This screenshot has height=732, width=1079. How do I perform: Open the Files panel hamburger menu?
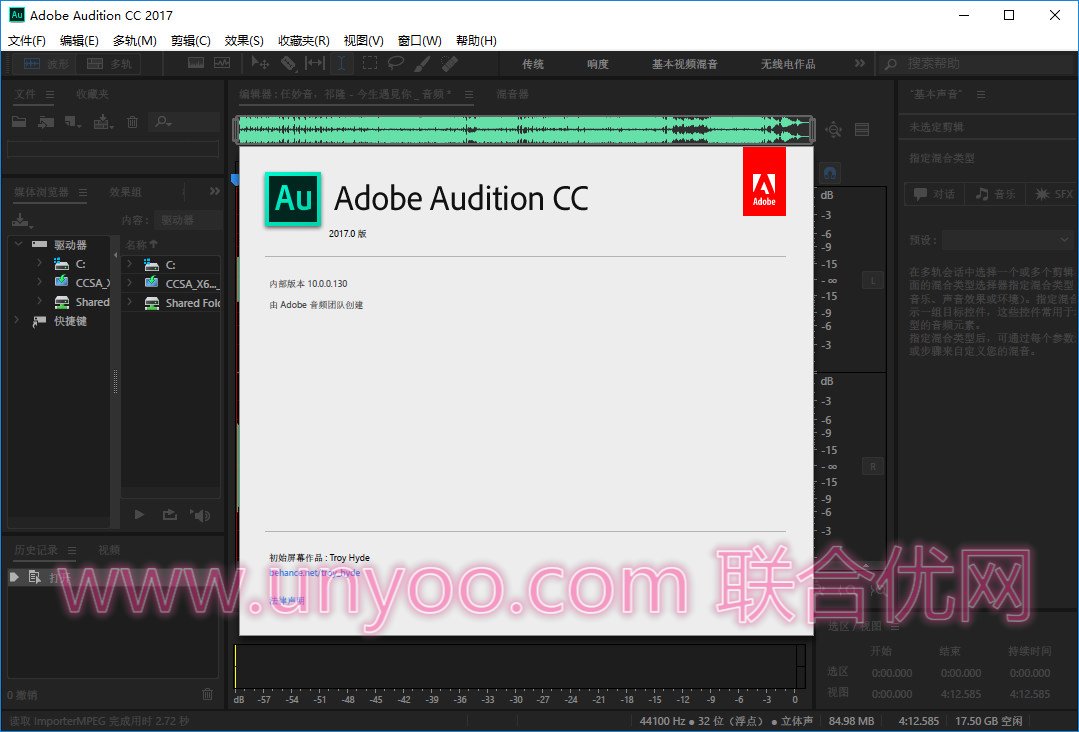[x=50, y=95]
